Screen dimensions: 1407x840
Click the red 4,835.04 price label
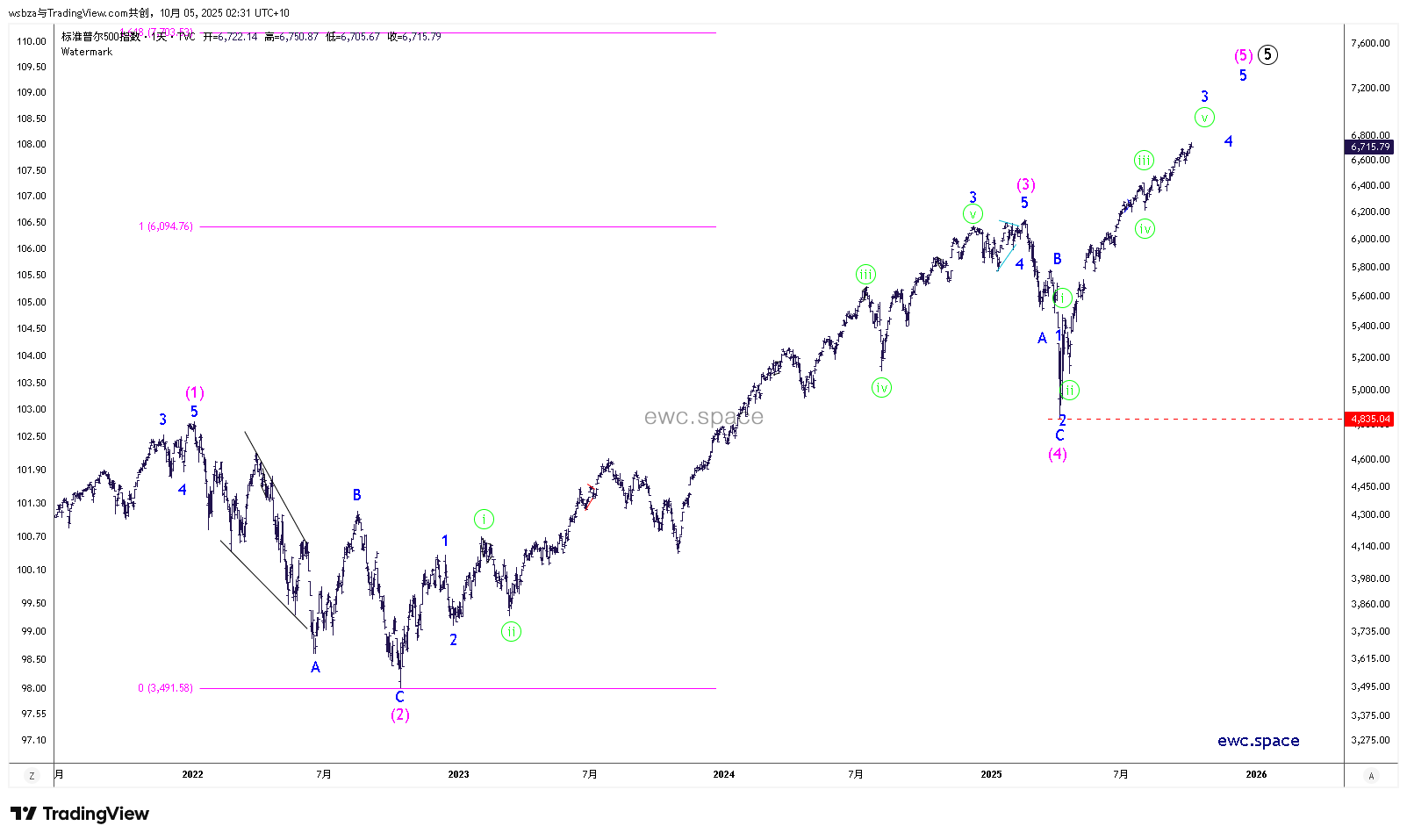click(1369, 419)
